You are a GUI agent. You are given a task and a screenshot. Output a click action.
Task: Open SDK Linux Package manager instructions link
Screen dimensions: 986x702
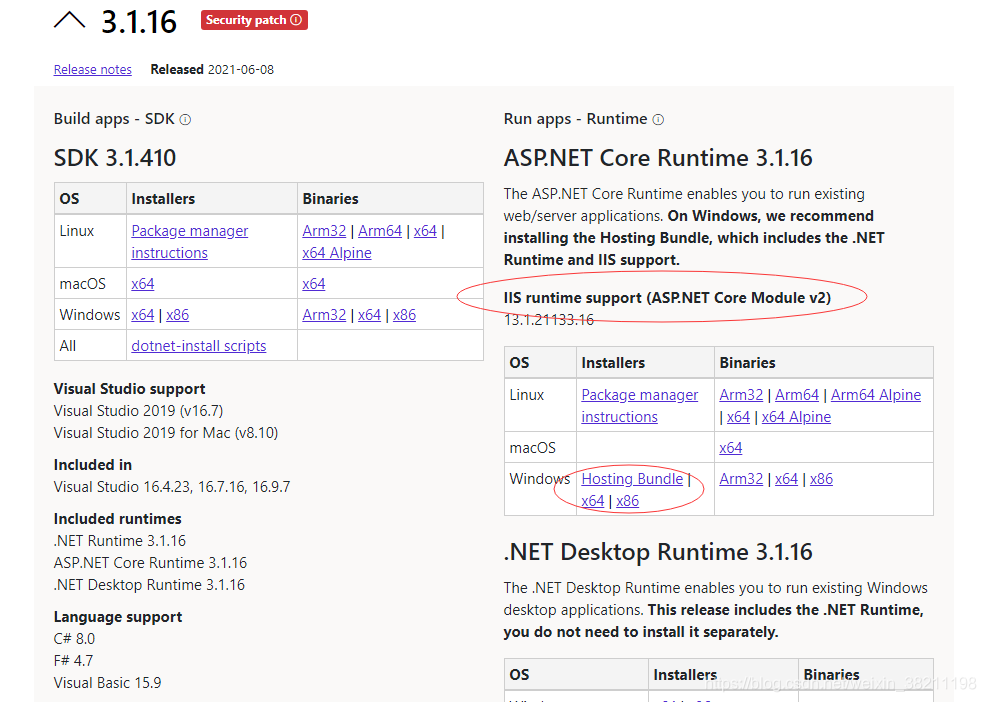(x=189, y=242)
